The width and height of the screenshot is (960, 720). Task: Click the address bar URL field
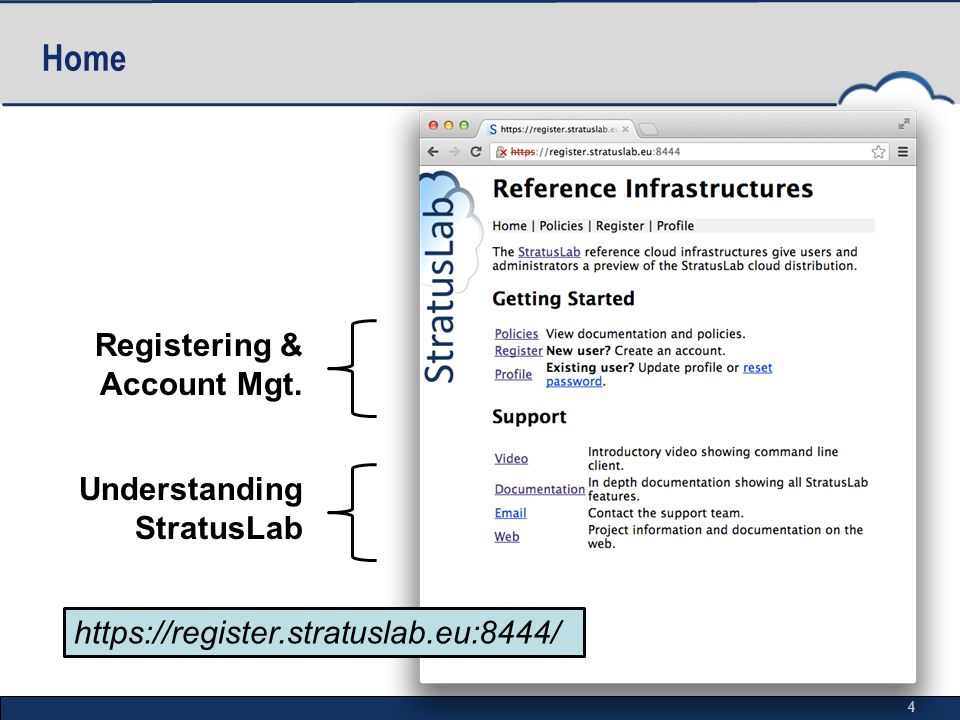point(689,152)
